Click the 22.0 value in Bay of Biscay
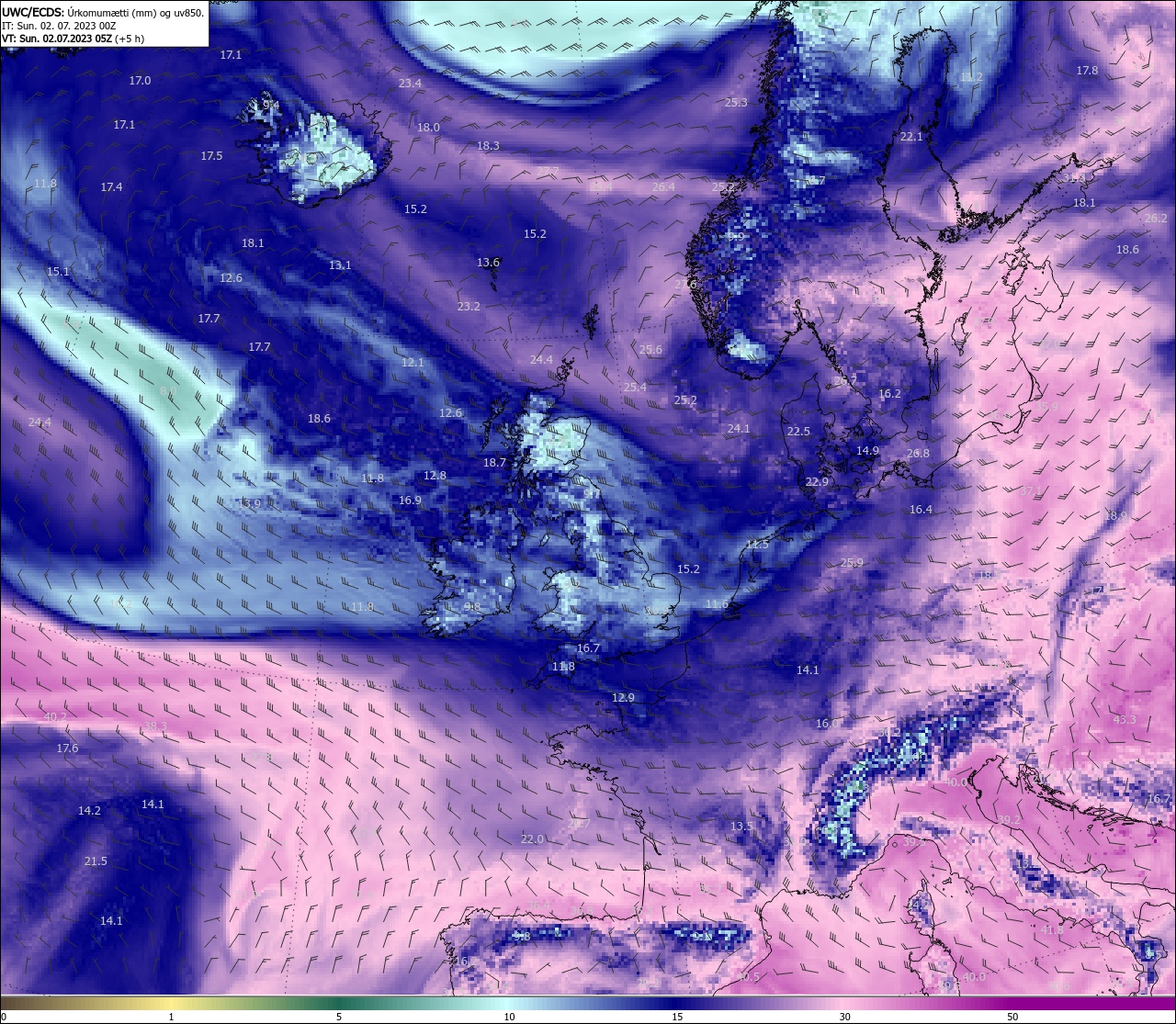This screenshot has width=1176, height=1024. point(532,839)
